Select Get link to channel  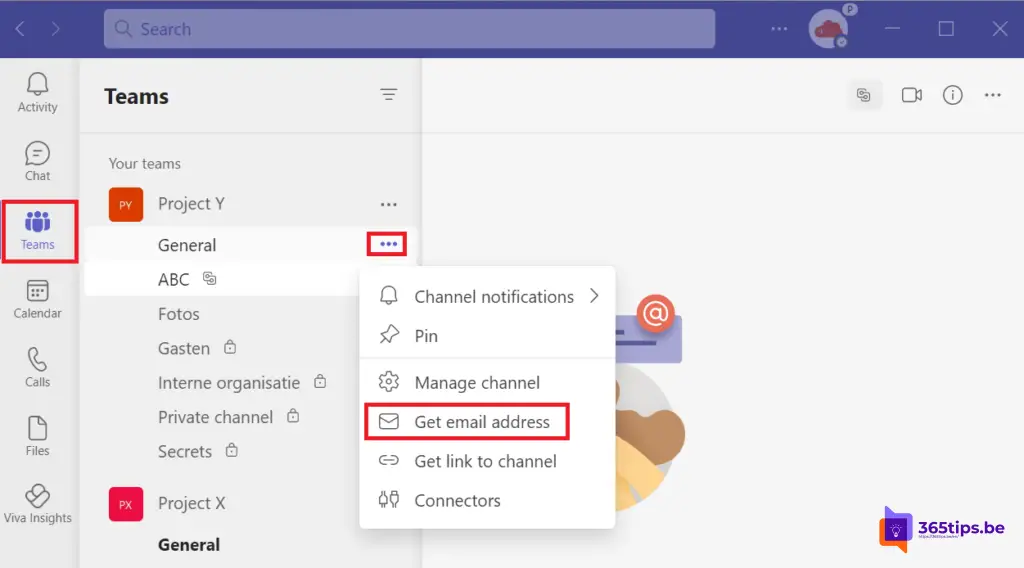(487, 461)
